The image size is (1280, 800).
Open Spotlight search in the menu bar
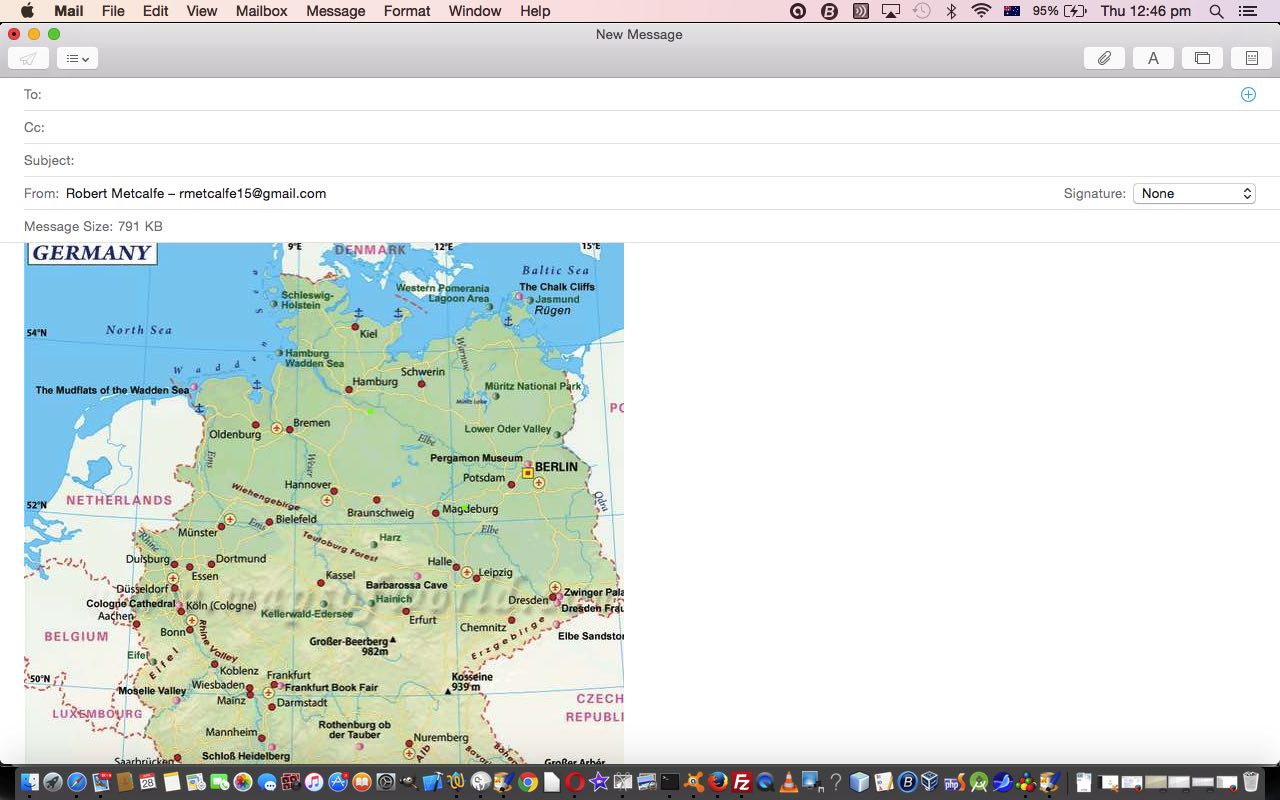[1216, 11]
